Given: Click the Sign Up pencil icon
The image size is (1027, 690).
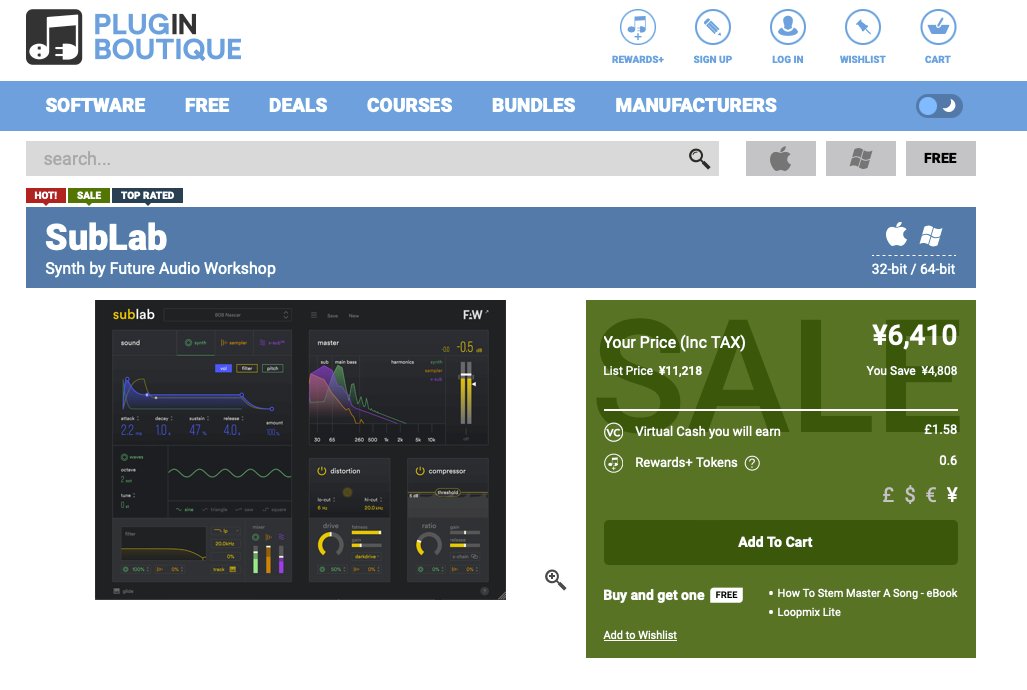Looking at the screenshot, I should point(713,27).
